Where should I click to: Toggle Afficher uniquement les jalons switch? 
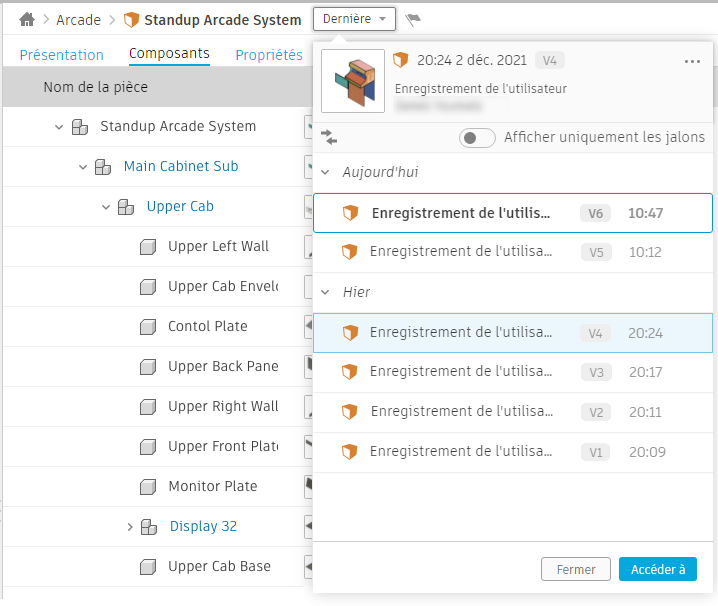[x=477, y=138]
